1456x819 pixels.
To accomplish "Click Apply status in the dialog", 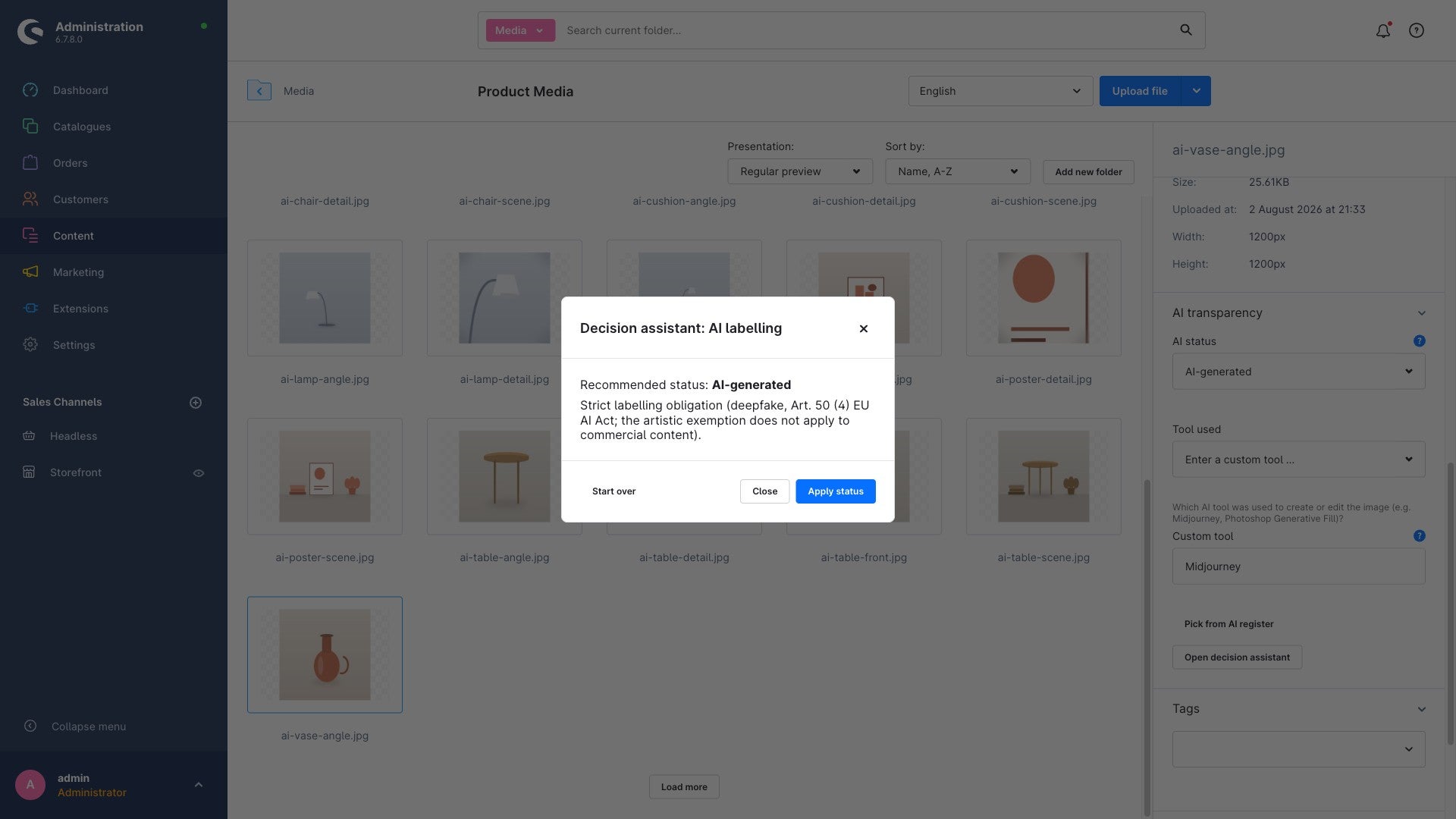I will (835, 491).
